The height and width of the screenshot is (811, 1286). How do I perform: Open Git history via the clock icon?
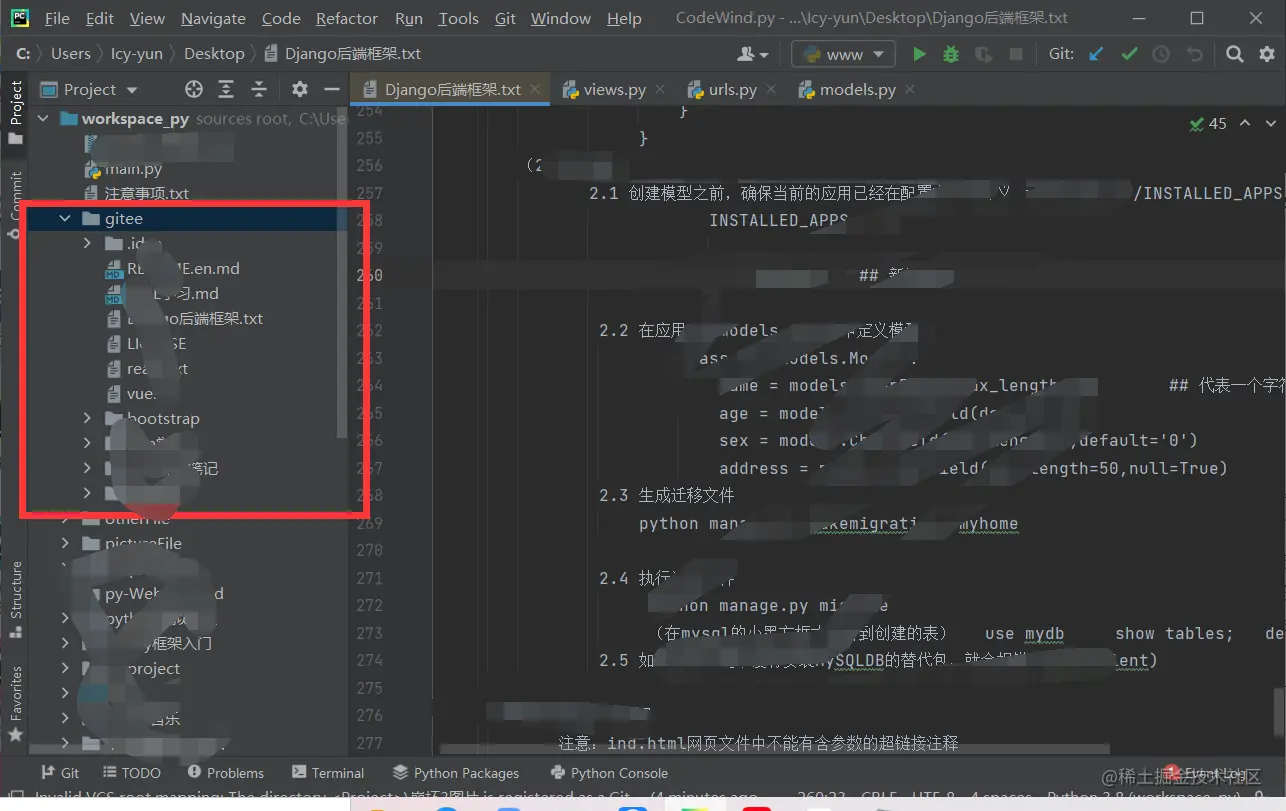1161,54
